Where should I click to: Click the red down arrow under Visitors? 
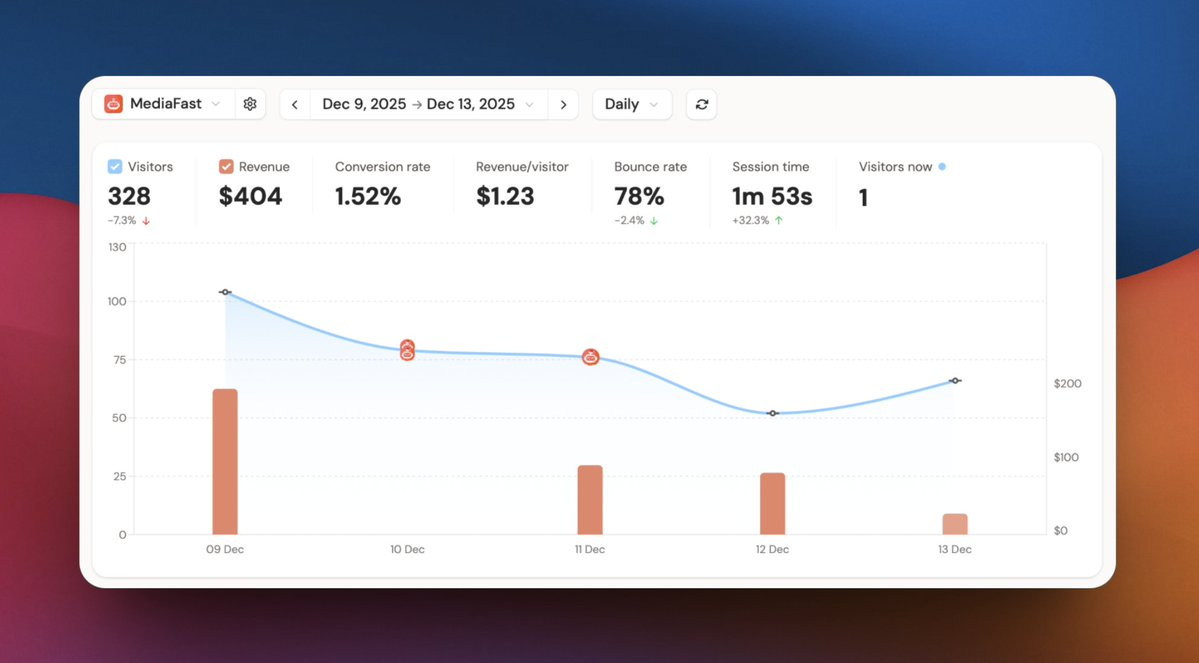[x=146, y=221]
